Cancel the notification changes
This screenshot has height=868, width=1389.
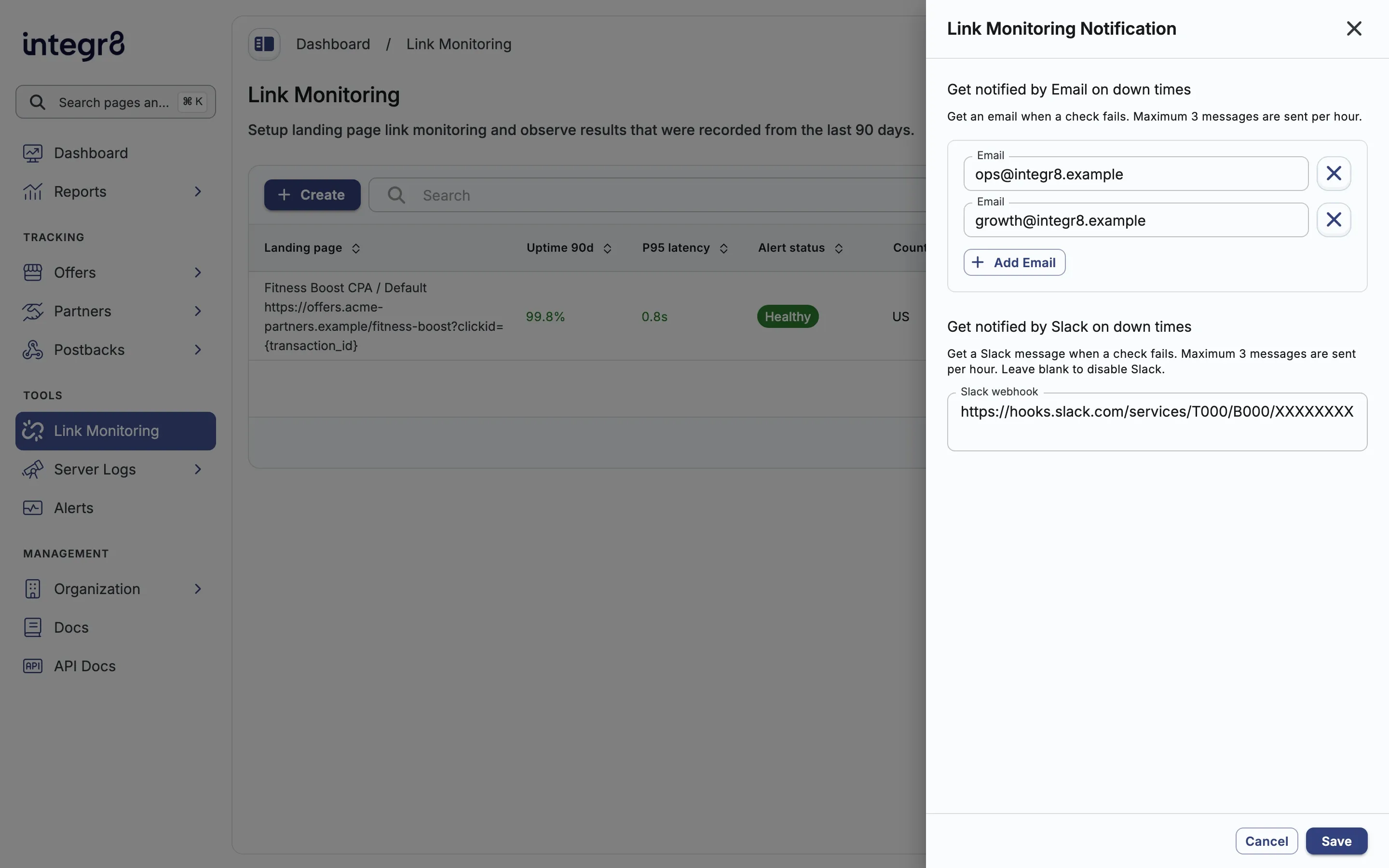coord(1266,841)
